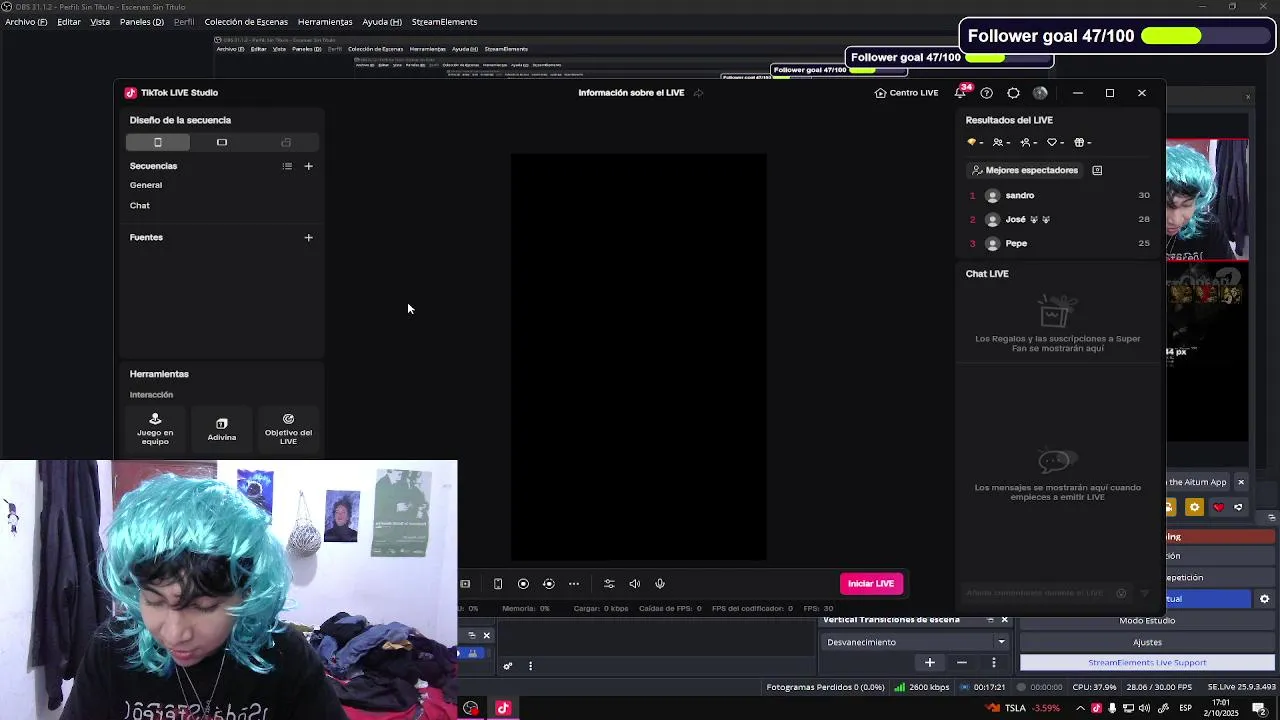1280x720 pixels.
Task: Close the Transiciones de escena dock
Action: 1005,620
